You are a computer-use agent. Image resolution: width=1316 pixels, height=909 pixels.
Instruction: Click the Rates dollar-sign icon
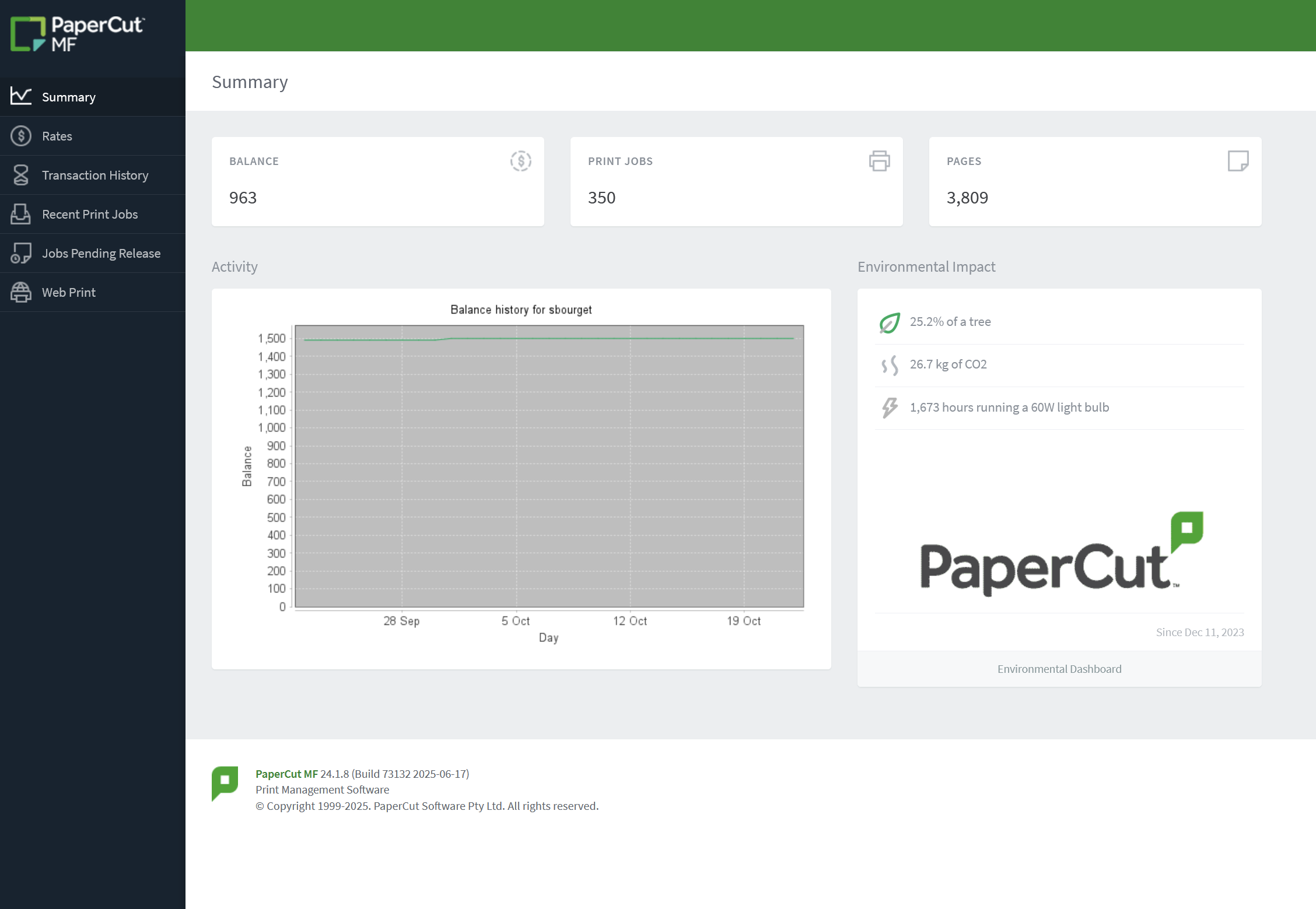pyautogui.click(x=21, y=136)
